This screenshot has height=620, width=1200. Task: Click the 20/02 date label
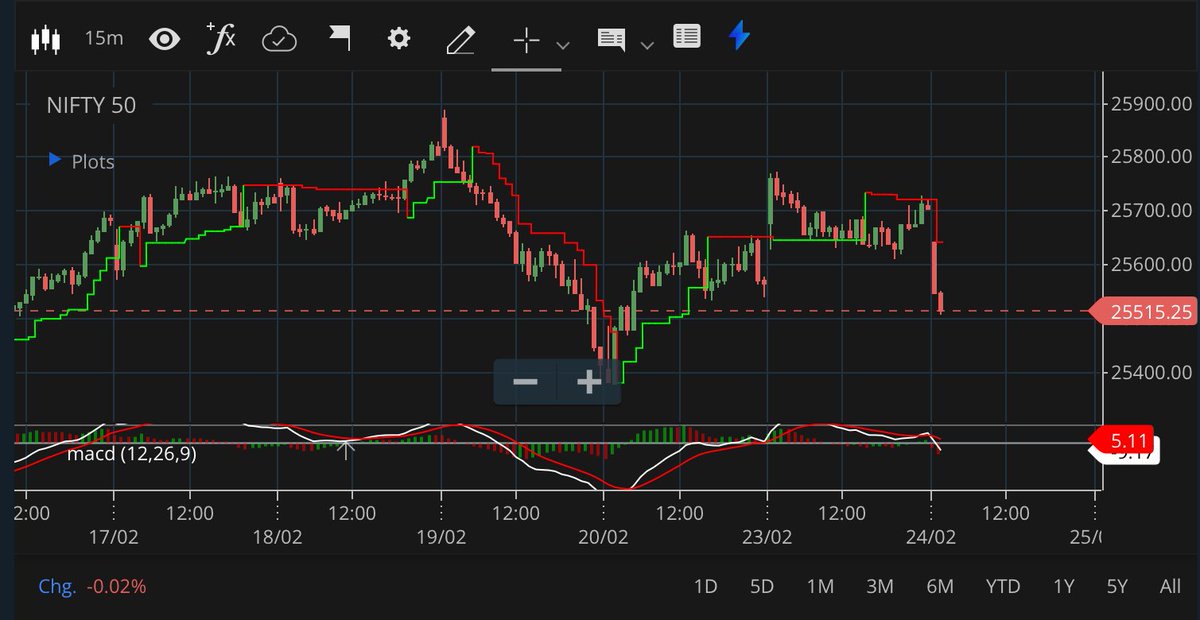(604, 538)
